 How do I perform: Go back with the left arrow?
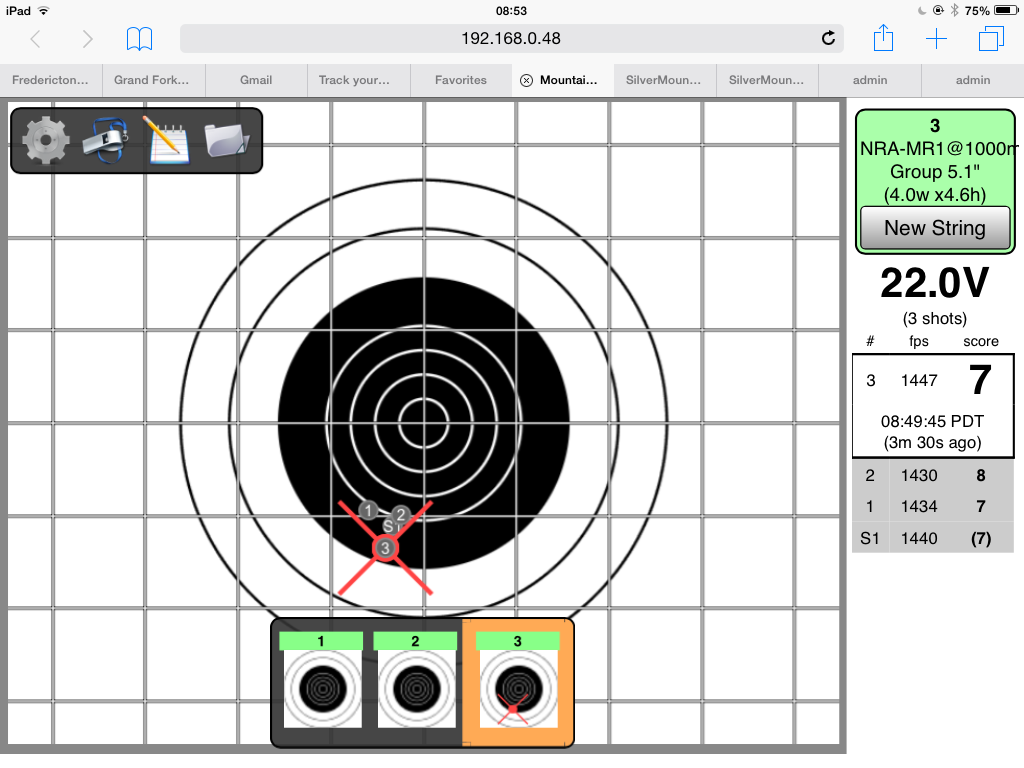click(x=36, y=39)
